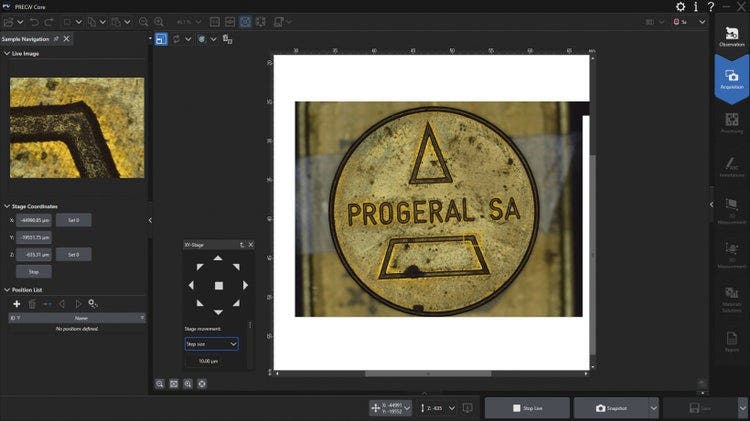Switch to the Observation tab
This screenshot has width=750, height=421.
[731, 38]
